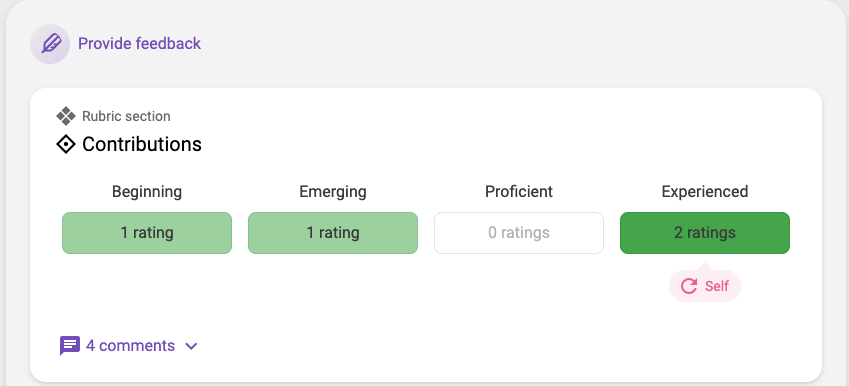Click the Self refresh arrow icon
This screenshot has height=386, width=849.
point(689,286)
